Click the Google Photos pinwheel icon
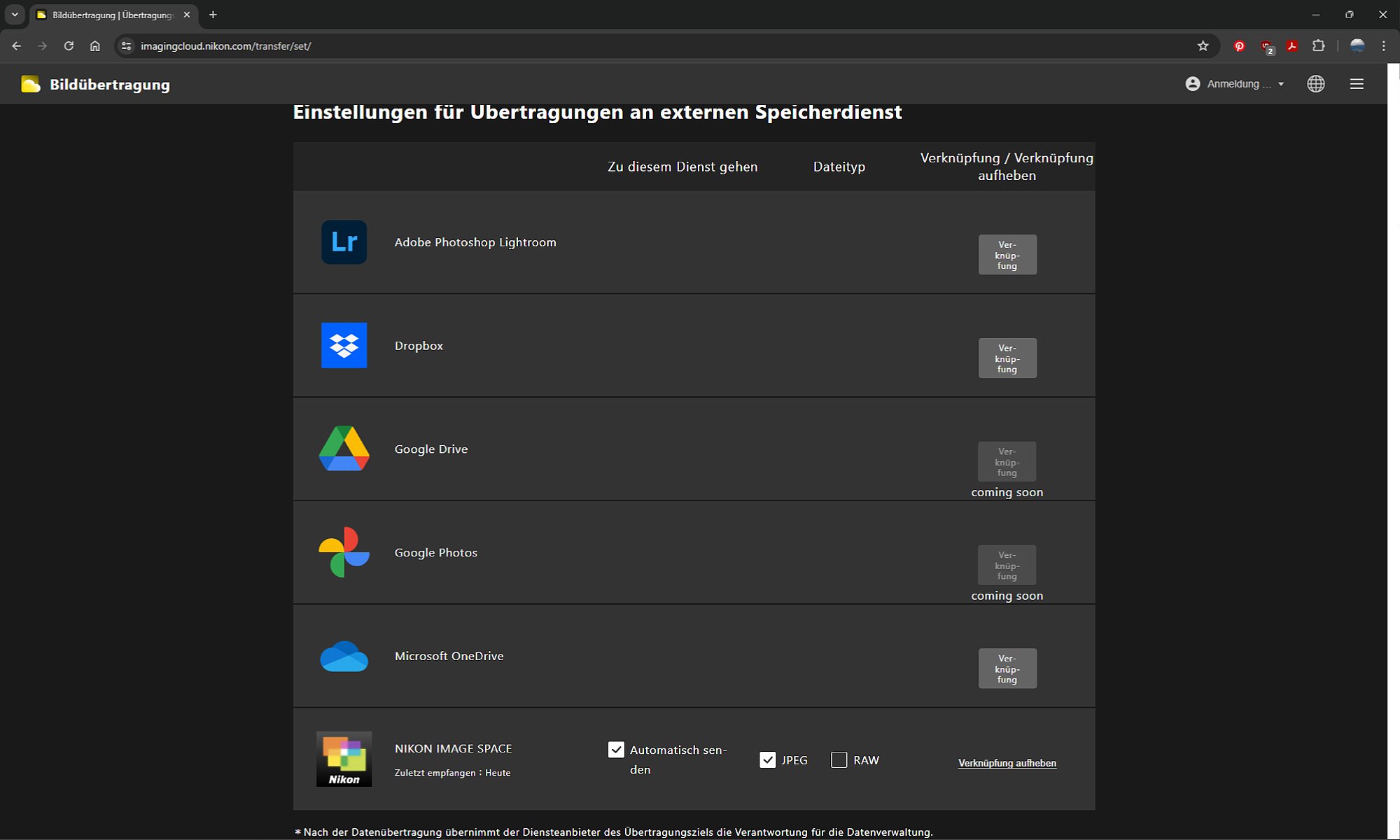This screenshot has width=1400, height=840. pyautogui.click(x=344, y=552)
